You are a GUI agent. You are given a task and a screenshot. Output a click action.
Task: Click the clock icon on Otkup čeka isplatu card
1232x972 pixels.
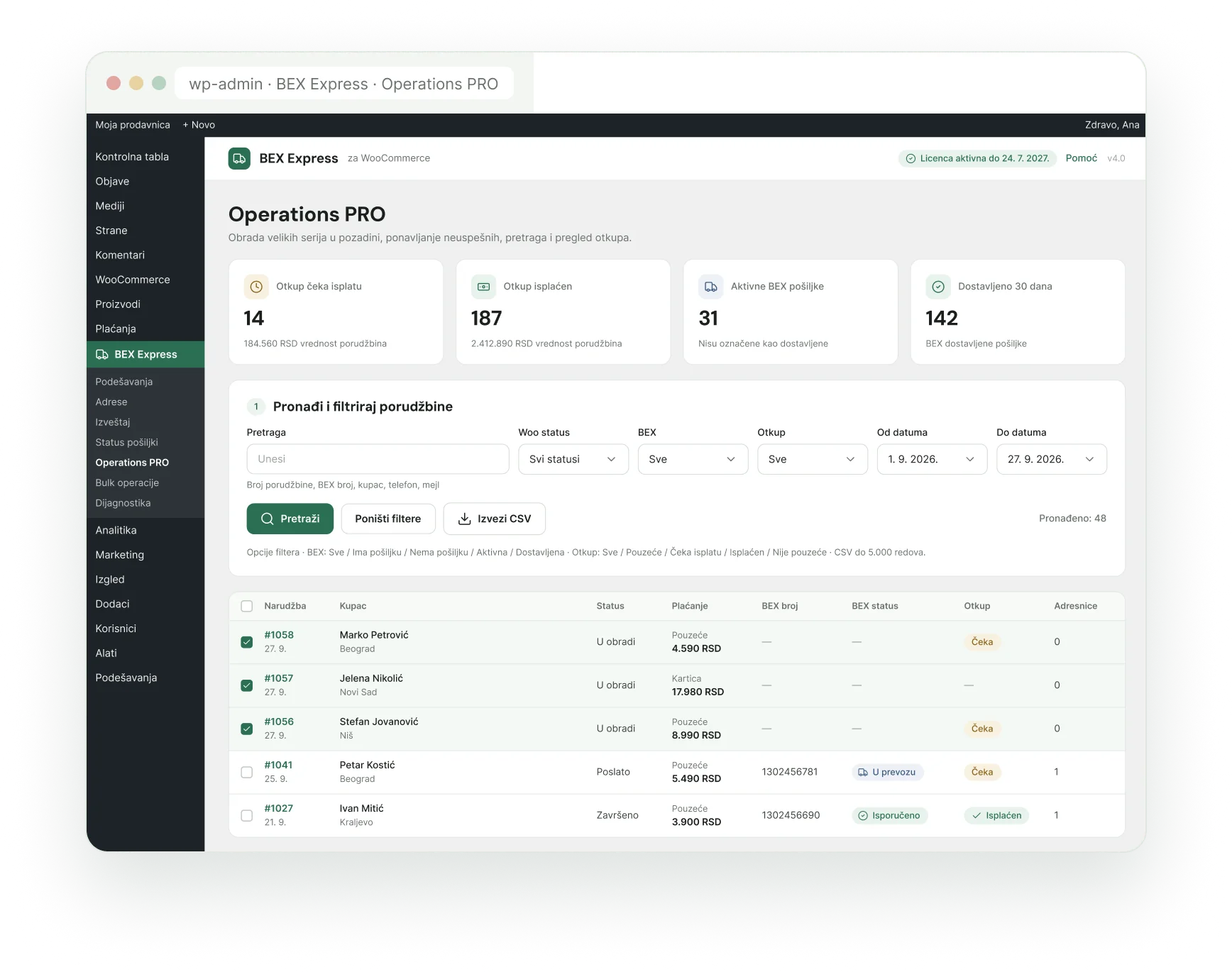click(x=256, y=287)
